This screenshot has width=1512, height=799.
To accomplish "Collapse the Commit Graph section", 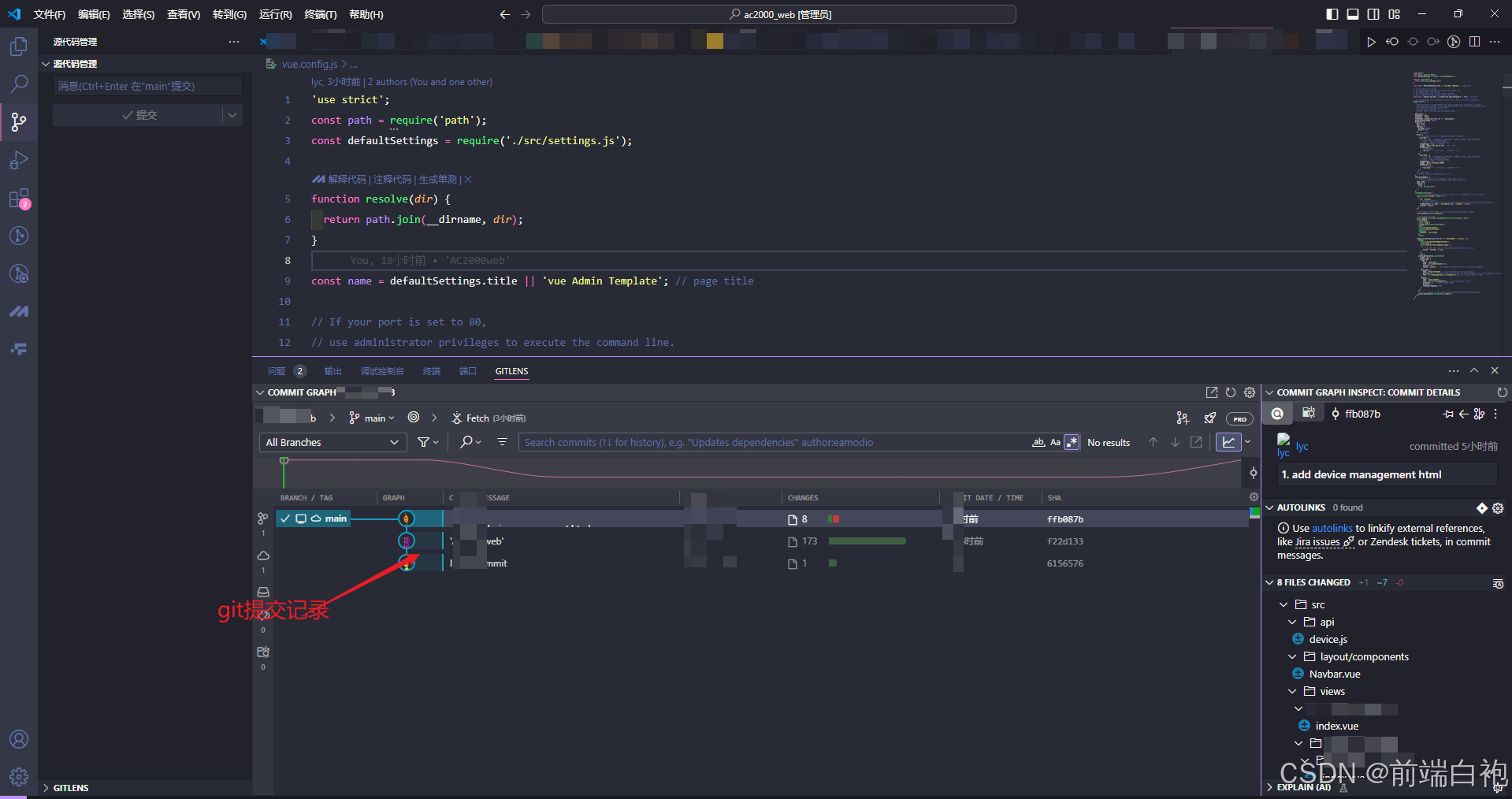I will 260,392.
